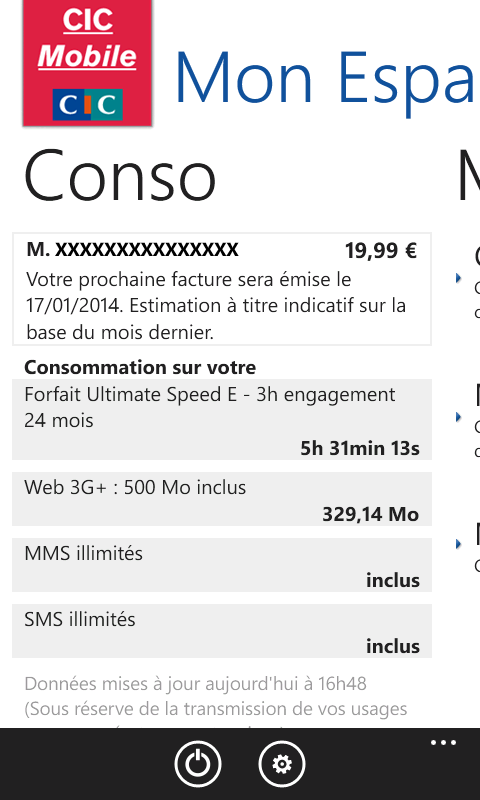The height and width of the screenshot is (800, 480).
Task: Tap the M. XXXXXXXXXXXXXXX account name
Action: pyautogui.click(x=133, y=249)
